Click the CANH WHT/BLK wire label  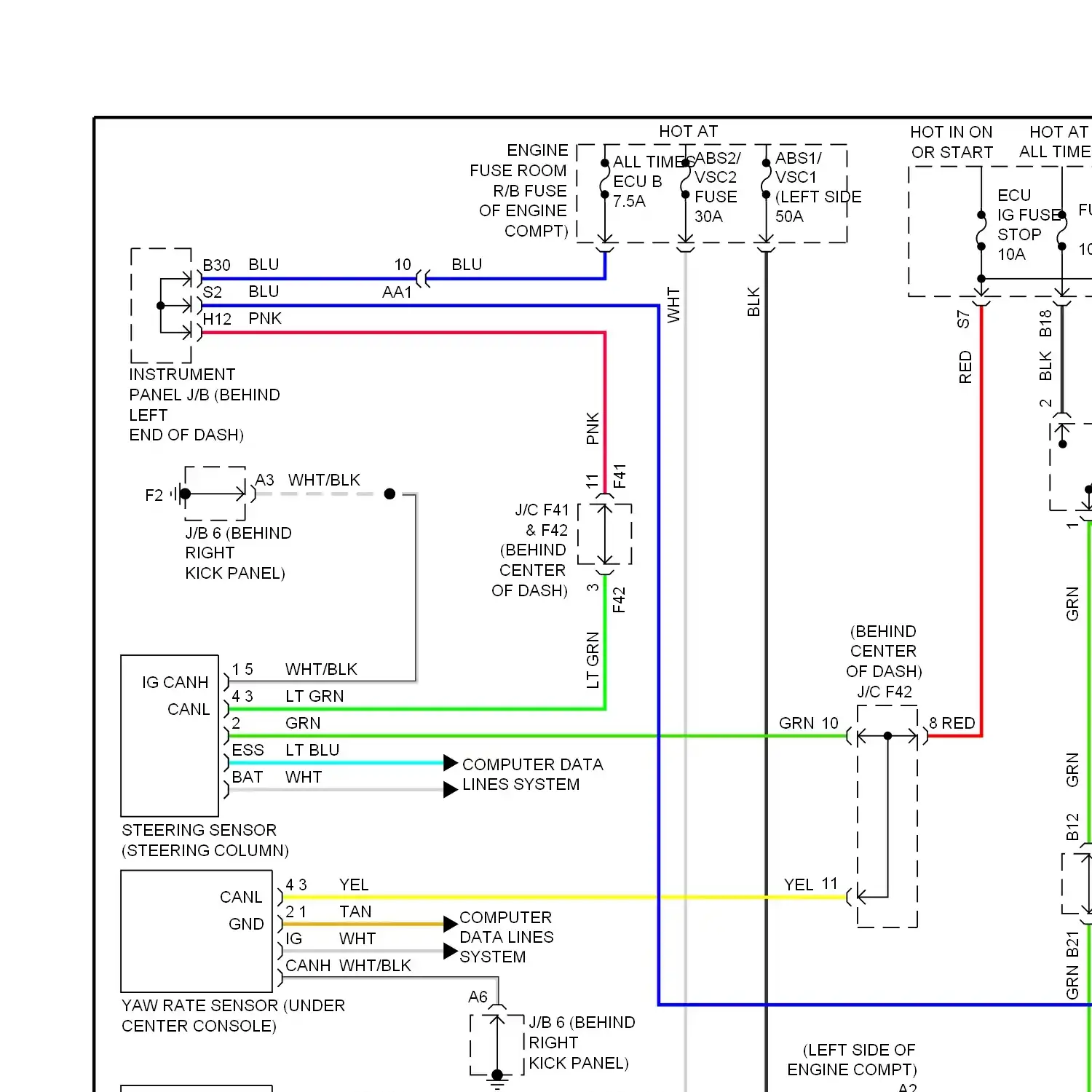click(x=348, y=965)
